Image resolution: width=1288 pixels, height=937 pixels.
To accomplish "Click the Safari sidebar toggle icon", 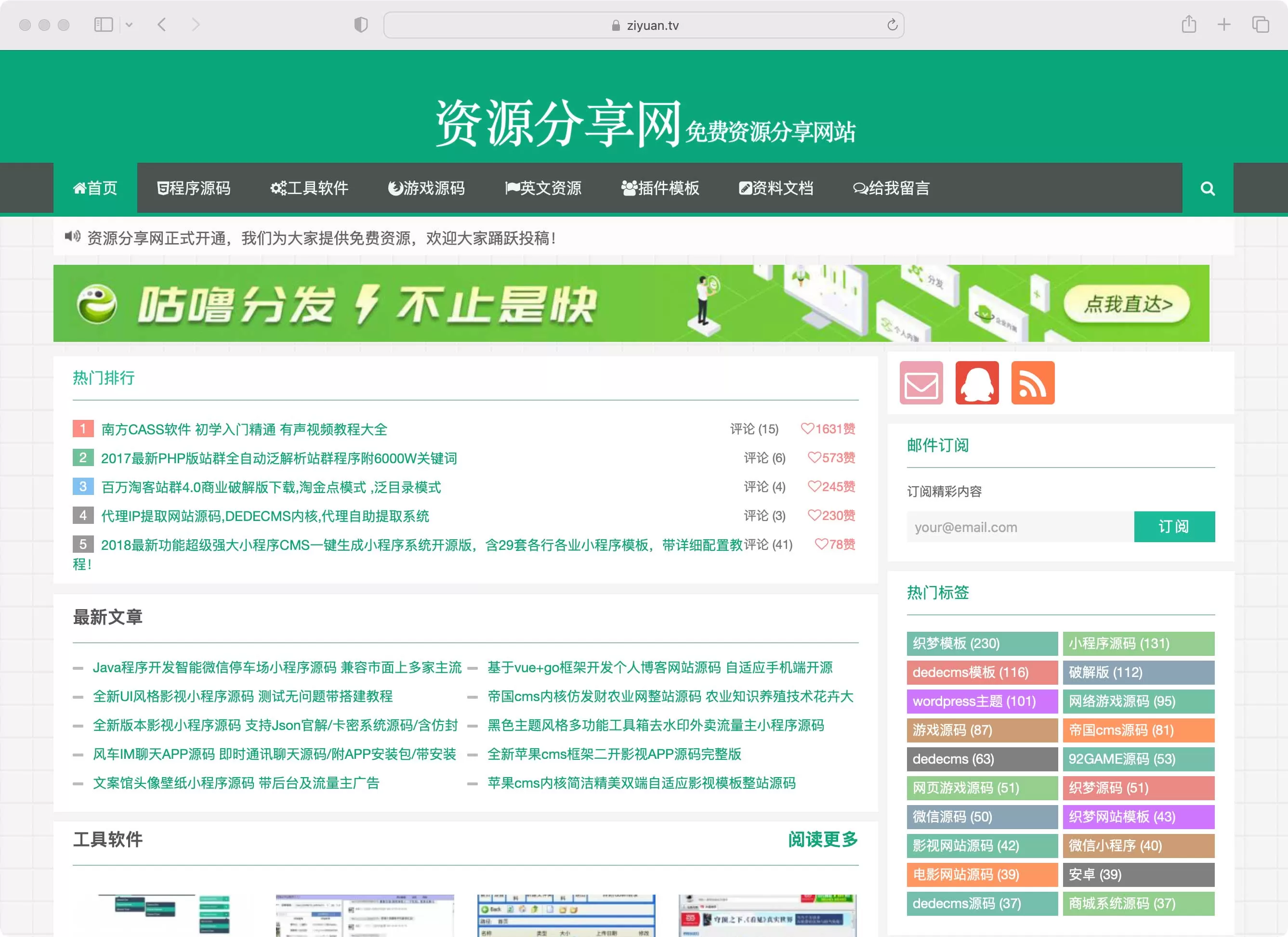I will click(x=104, y=25).
